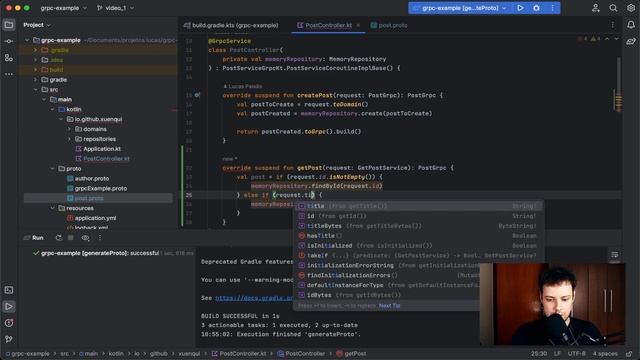Choose title completion suggestion
This screenshot has width=640, height=360.
[x=418, y=206]
